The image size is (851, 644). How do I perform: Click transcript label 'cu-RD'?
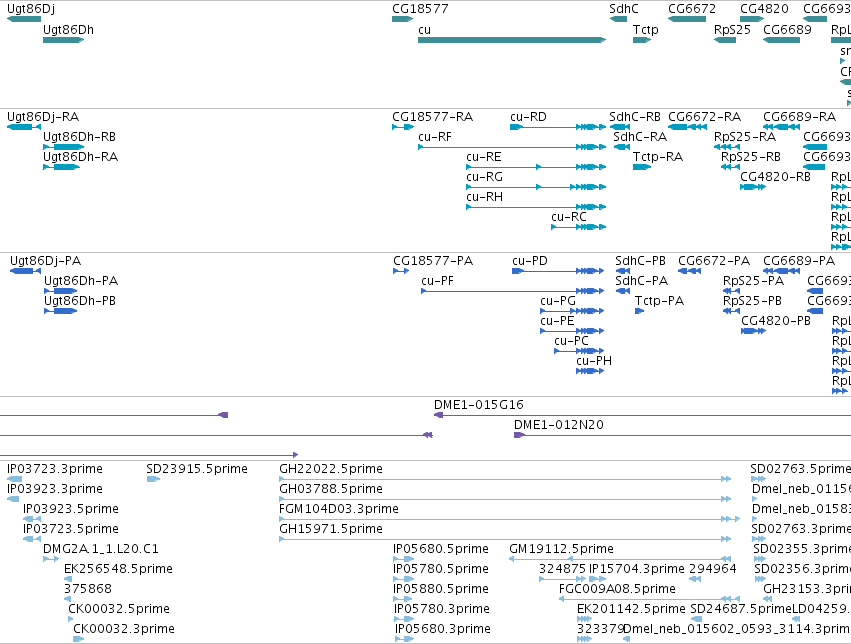(x=528, y=117)
